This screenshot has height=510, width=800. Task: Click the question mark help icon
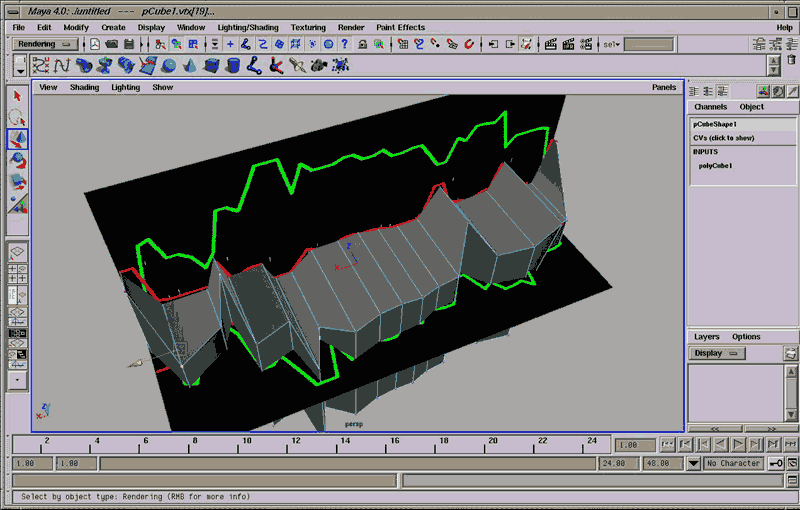344,44
